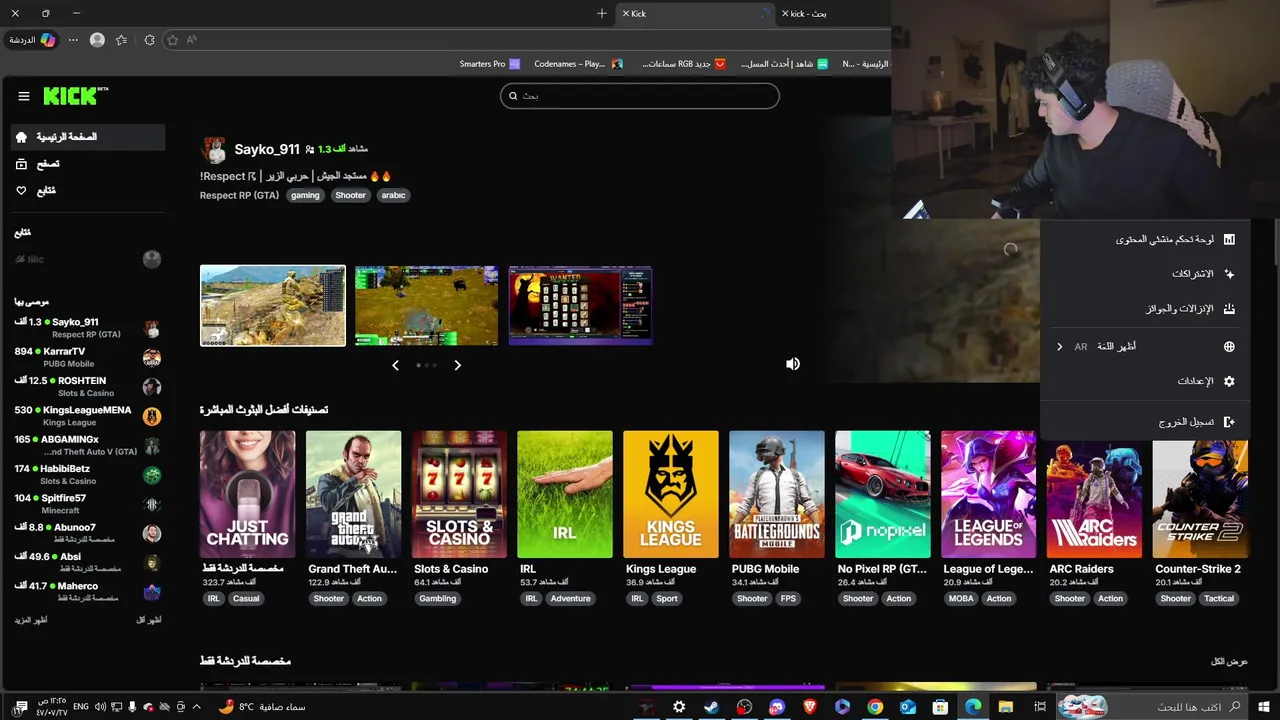Click View All link (عرض الكل)

(x=1229, y=661)
